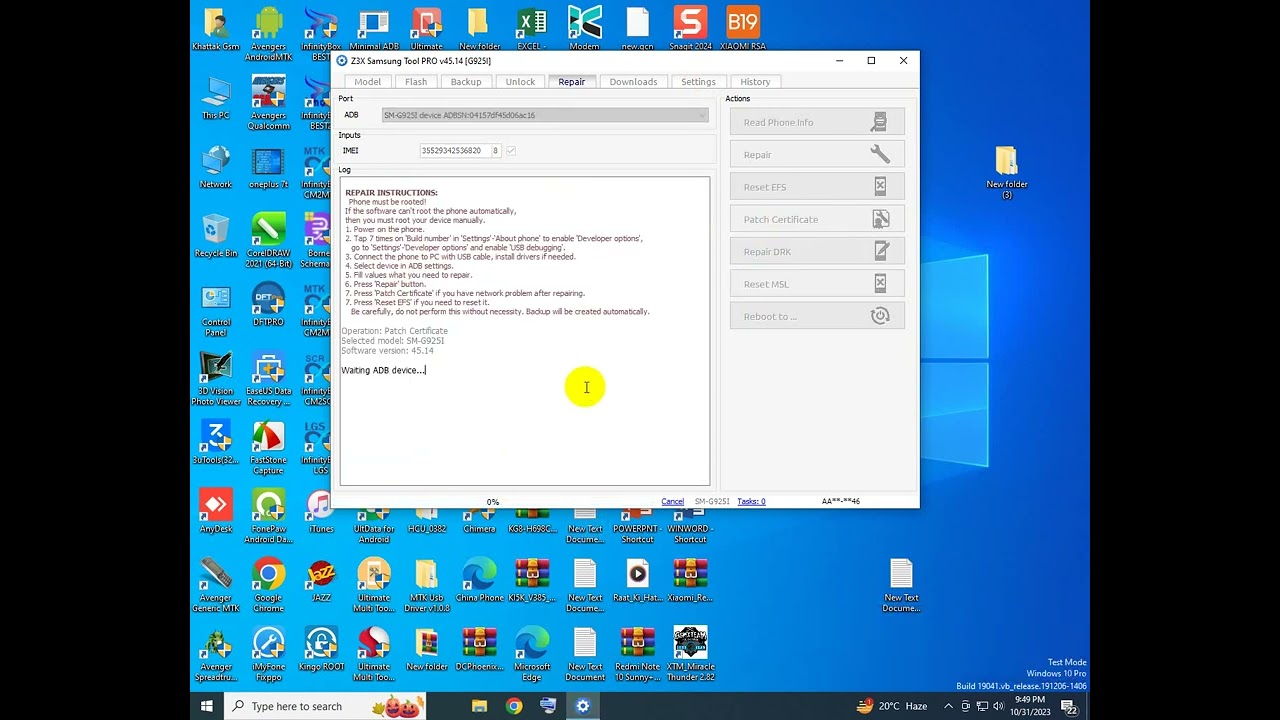Open XTM_Miracle Thunder 2.82 desktop icon

pyautogui.click(x=690, y=655)
